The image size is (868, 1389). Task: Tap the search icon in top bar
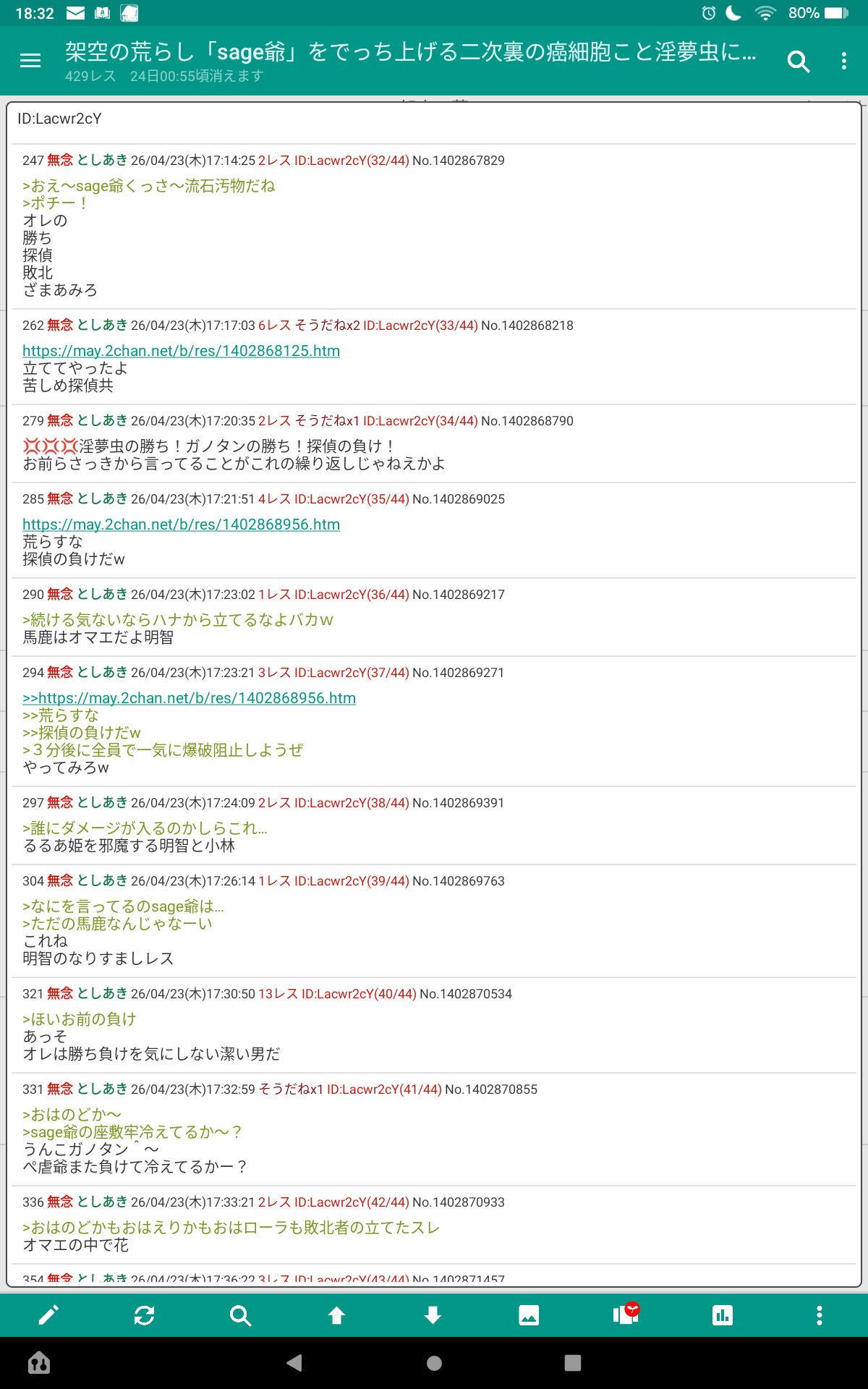coord(798,61)
